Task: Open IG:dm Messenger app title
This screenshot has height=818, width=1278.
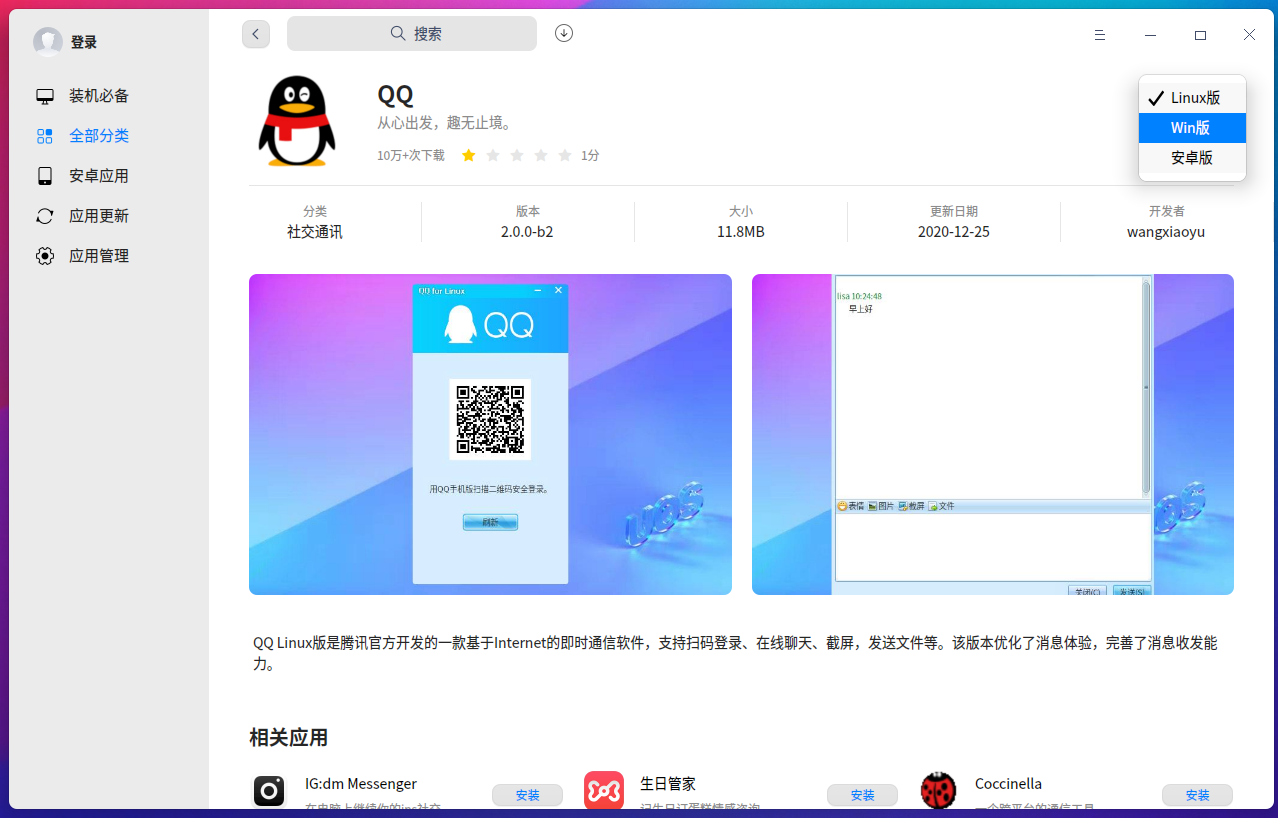Action: (361, 783)
